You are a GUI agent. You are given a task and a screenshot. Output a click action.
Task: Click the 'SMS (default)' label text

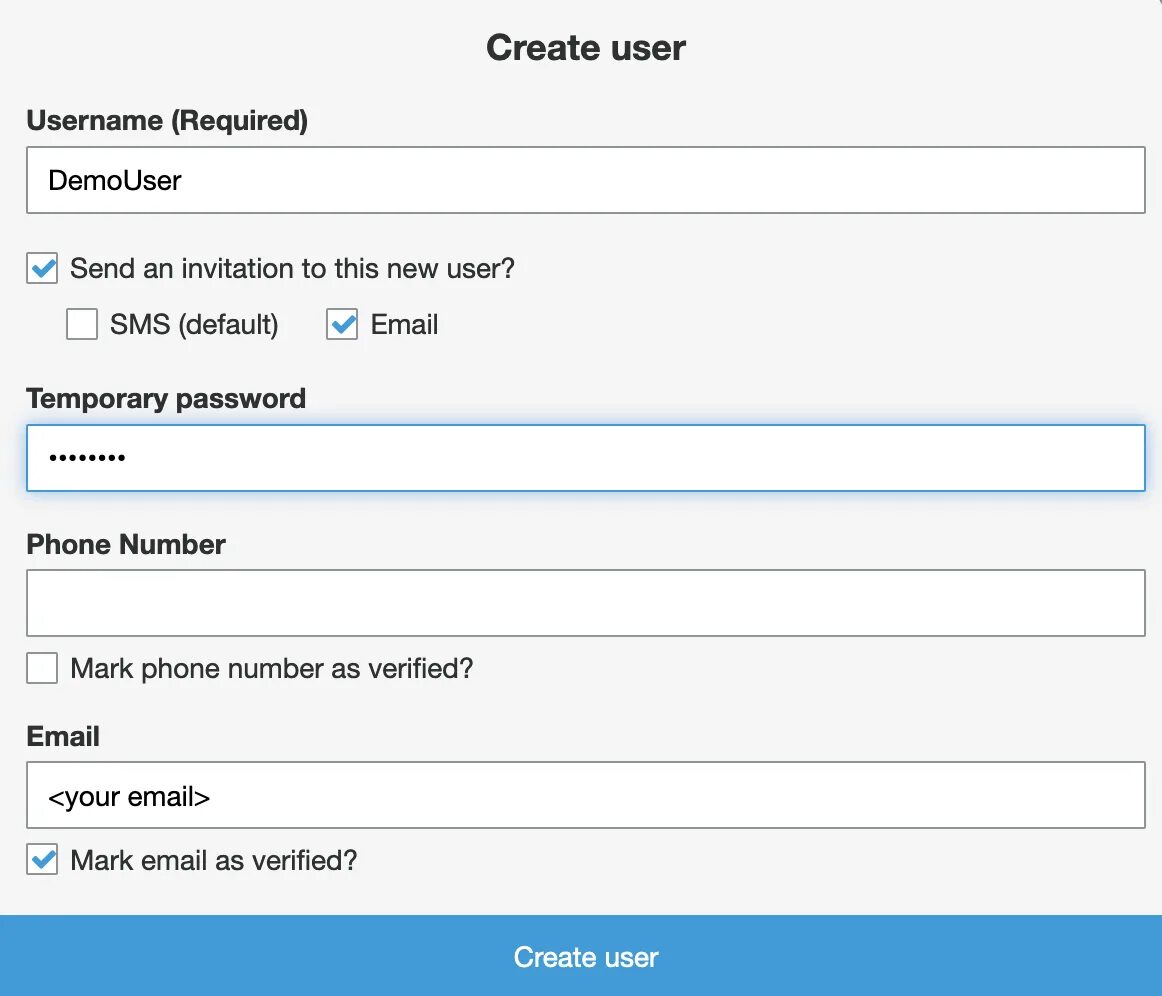click(x=194, y=325)
